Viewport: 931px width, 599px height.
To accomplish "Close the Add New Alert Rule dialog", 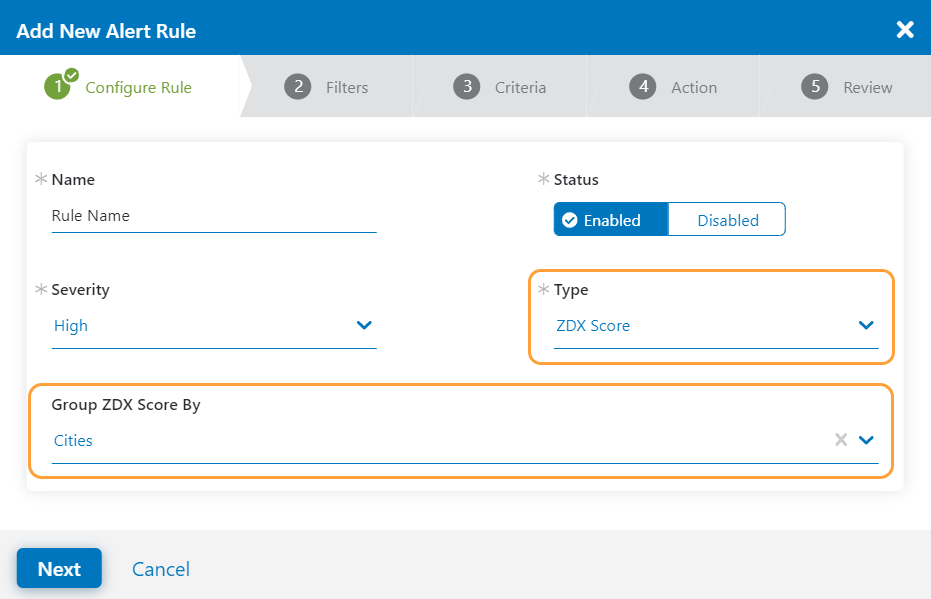I will (905, 29).
